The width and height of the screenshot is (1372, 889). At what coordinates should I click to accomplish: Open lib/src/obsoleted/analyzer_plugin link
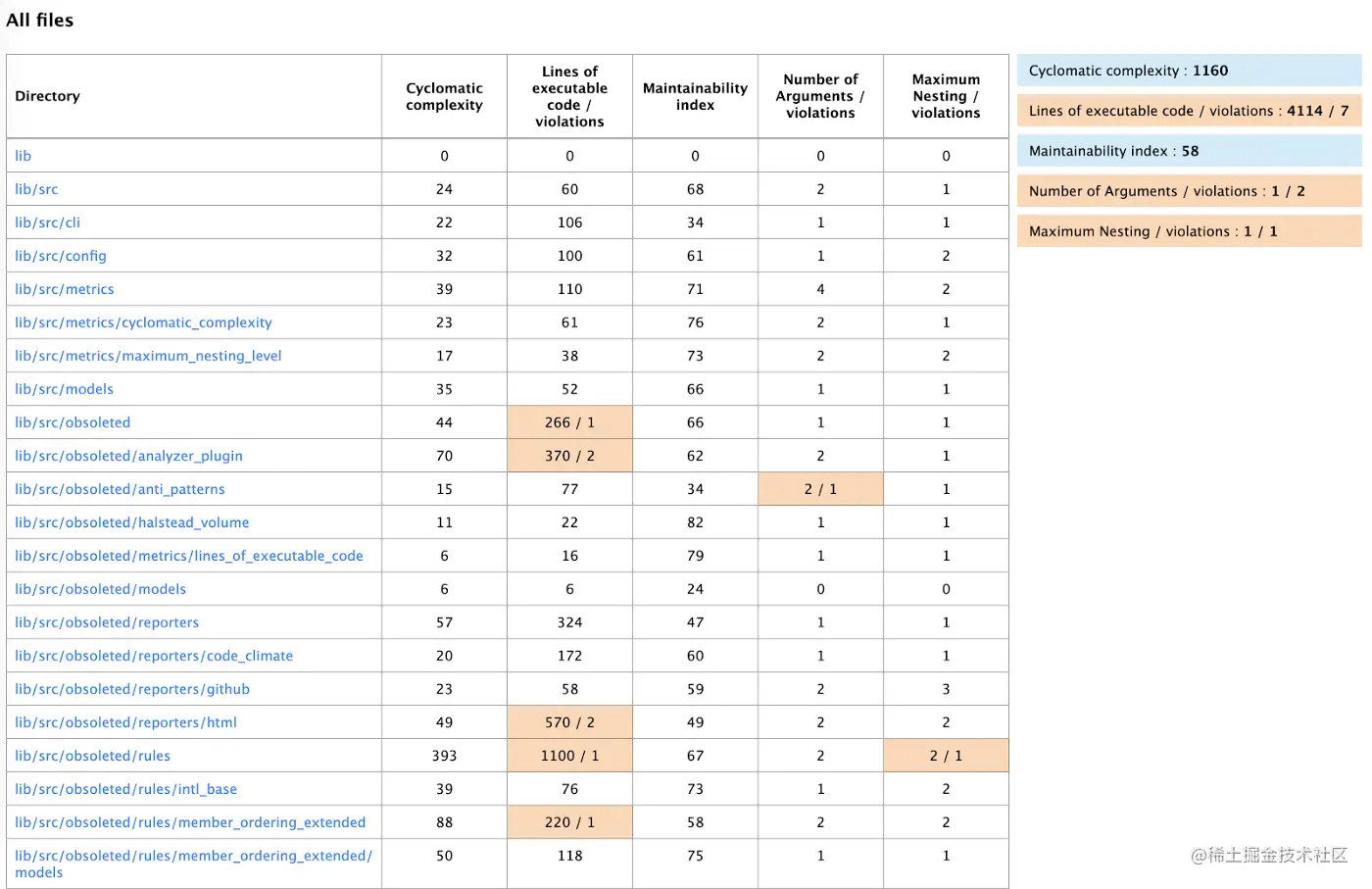coord(128,456)
